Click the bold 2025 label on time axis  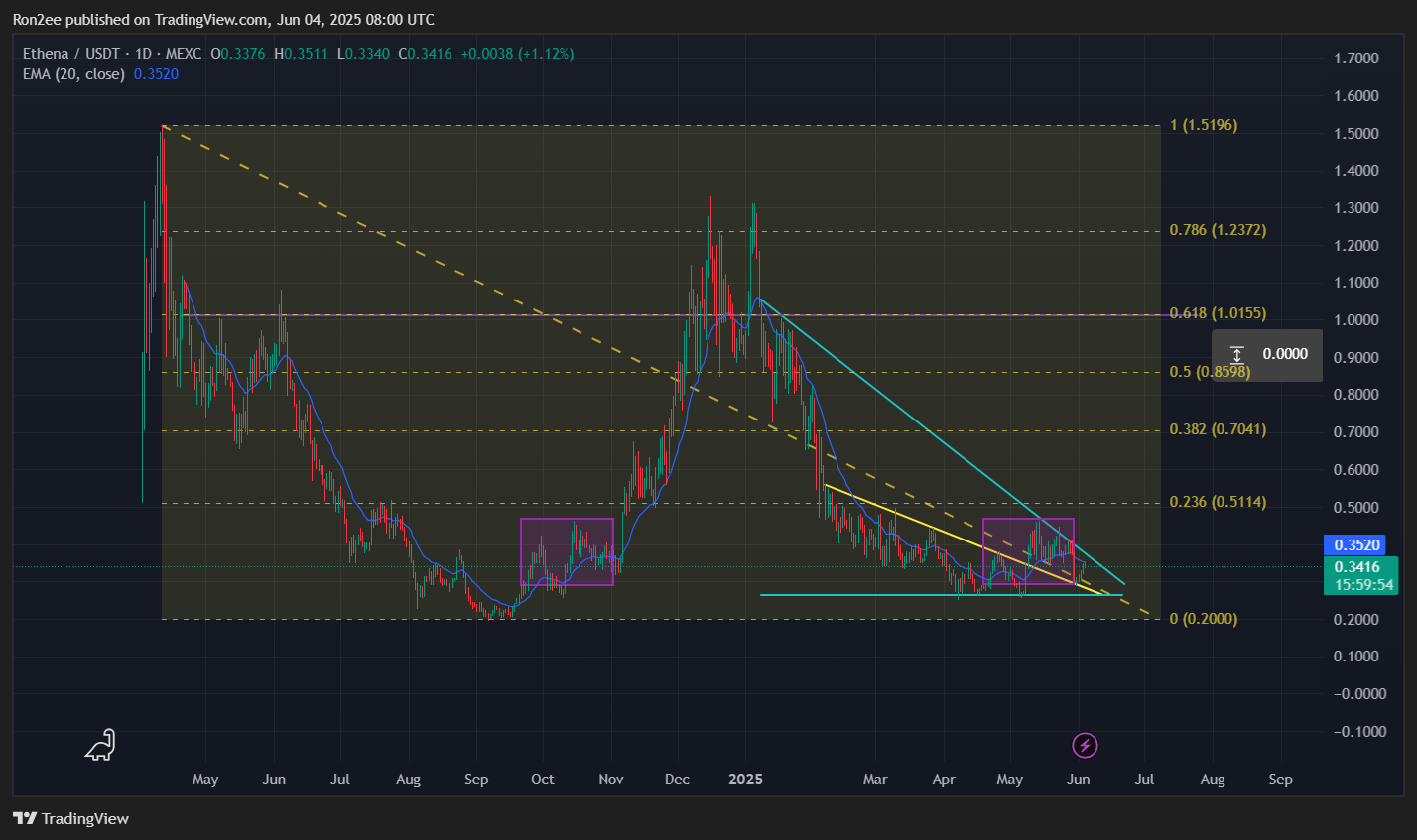pyautogui.click(x=745, y=780)
